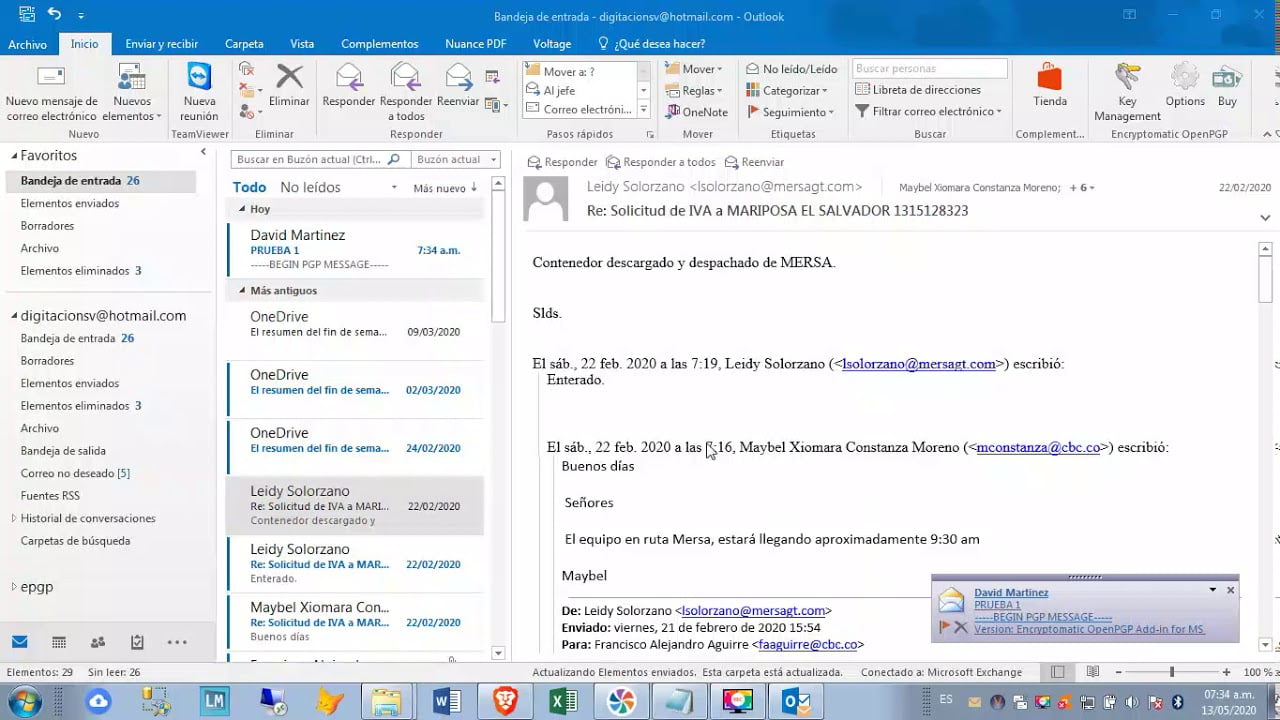This screenshot has width=1280, height=720.
Task: Open the Categorizar dropdown
Action: [x=787, y=91]
